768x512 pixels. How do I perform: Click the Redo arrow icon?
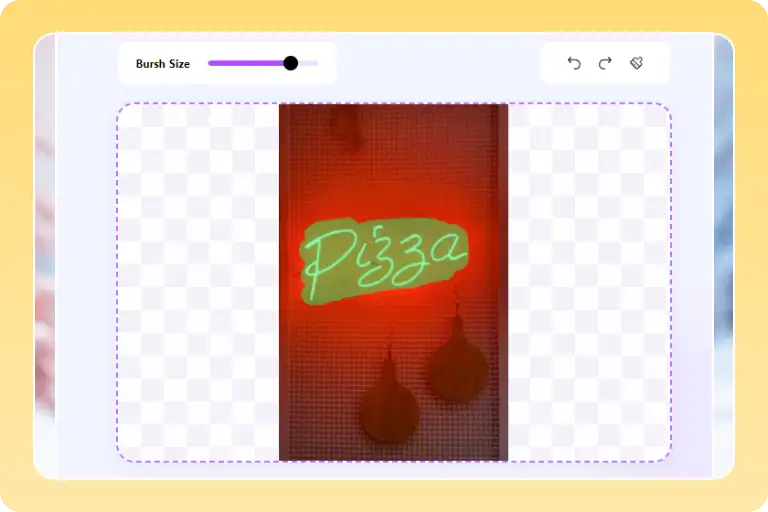click(x=605, y=63)
